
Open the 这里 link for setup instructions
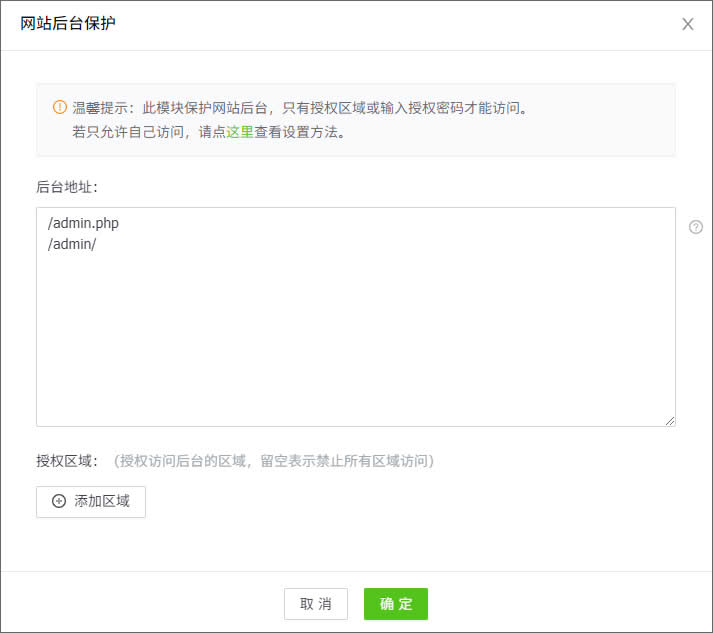[x=240, y=132]
